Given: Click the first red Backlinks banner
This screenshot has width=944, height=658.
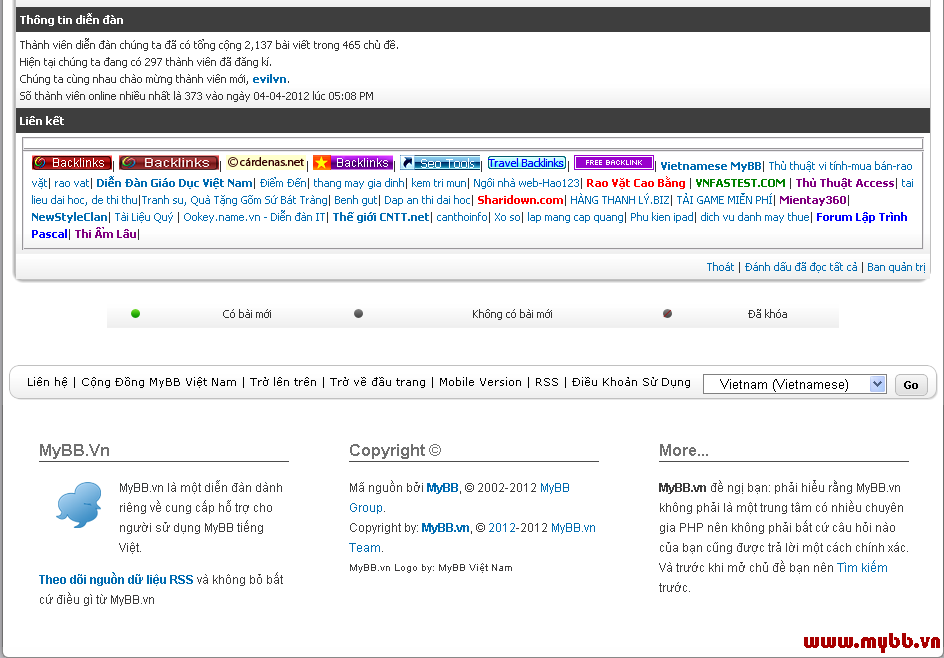Looking at the screenshot, I should [71, 163].
